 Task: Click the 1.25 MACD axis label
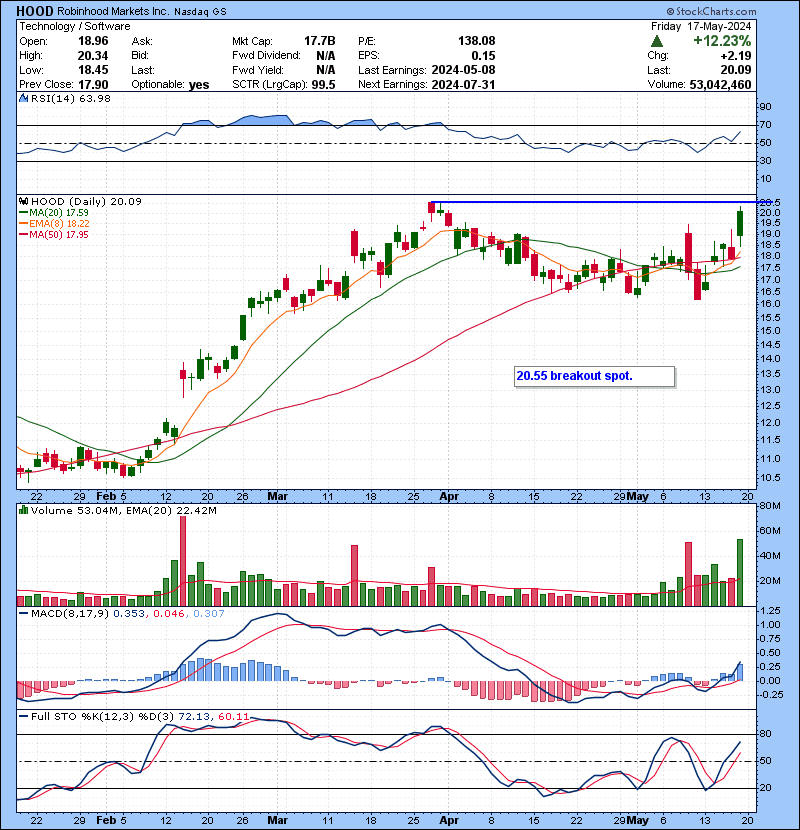click(770, 611)
